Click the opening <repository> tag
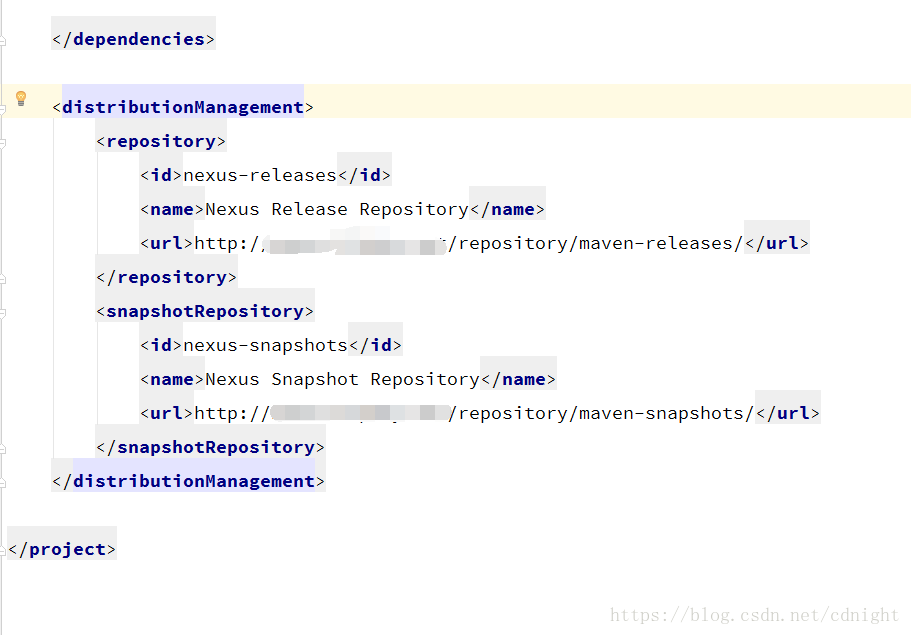Screen dimensions: 911x635 point(161,141)
